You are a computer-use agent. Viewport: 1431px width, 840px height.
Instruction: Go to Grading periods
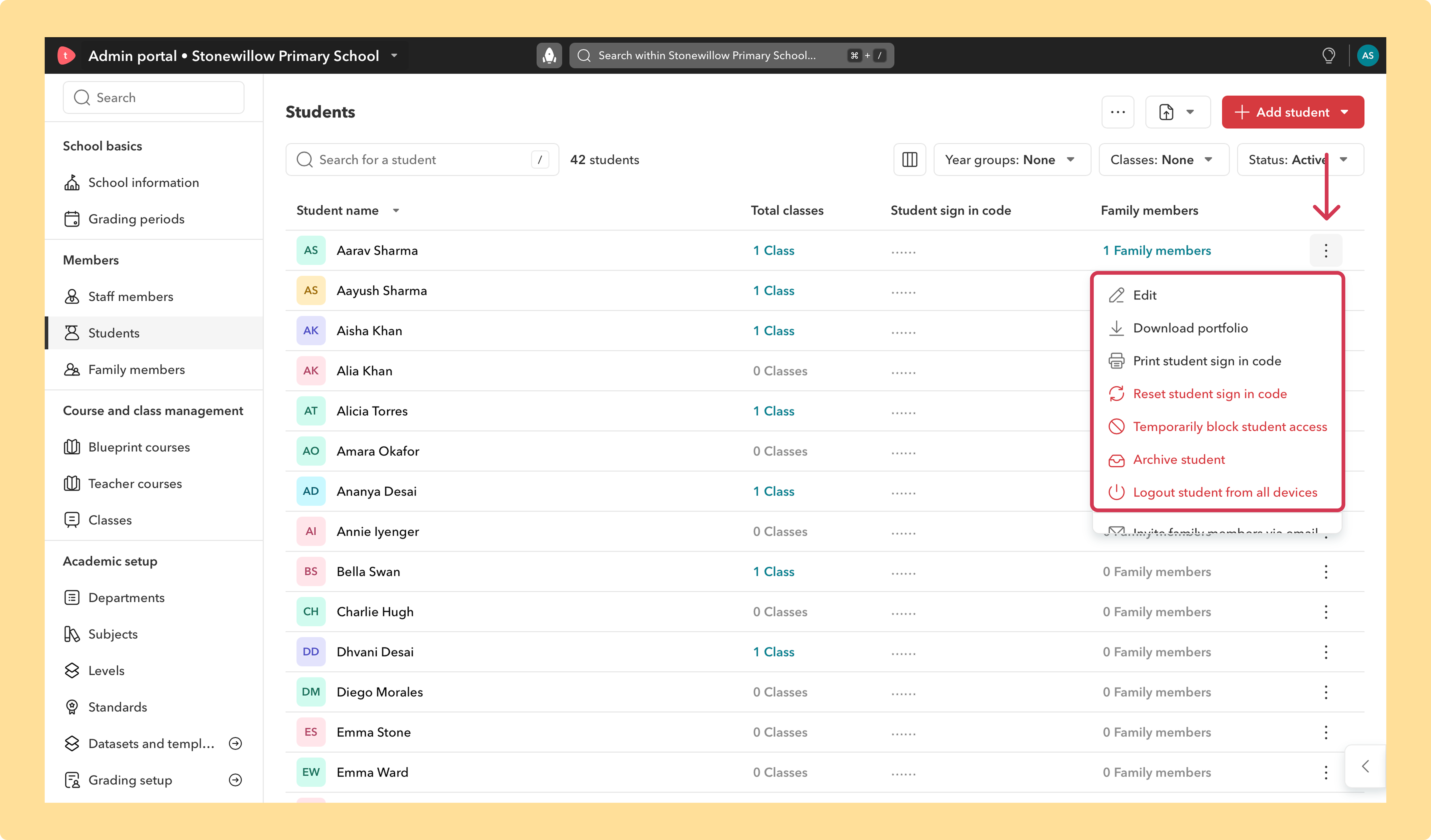pos(154,219)
